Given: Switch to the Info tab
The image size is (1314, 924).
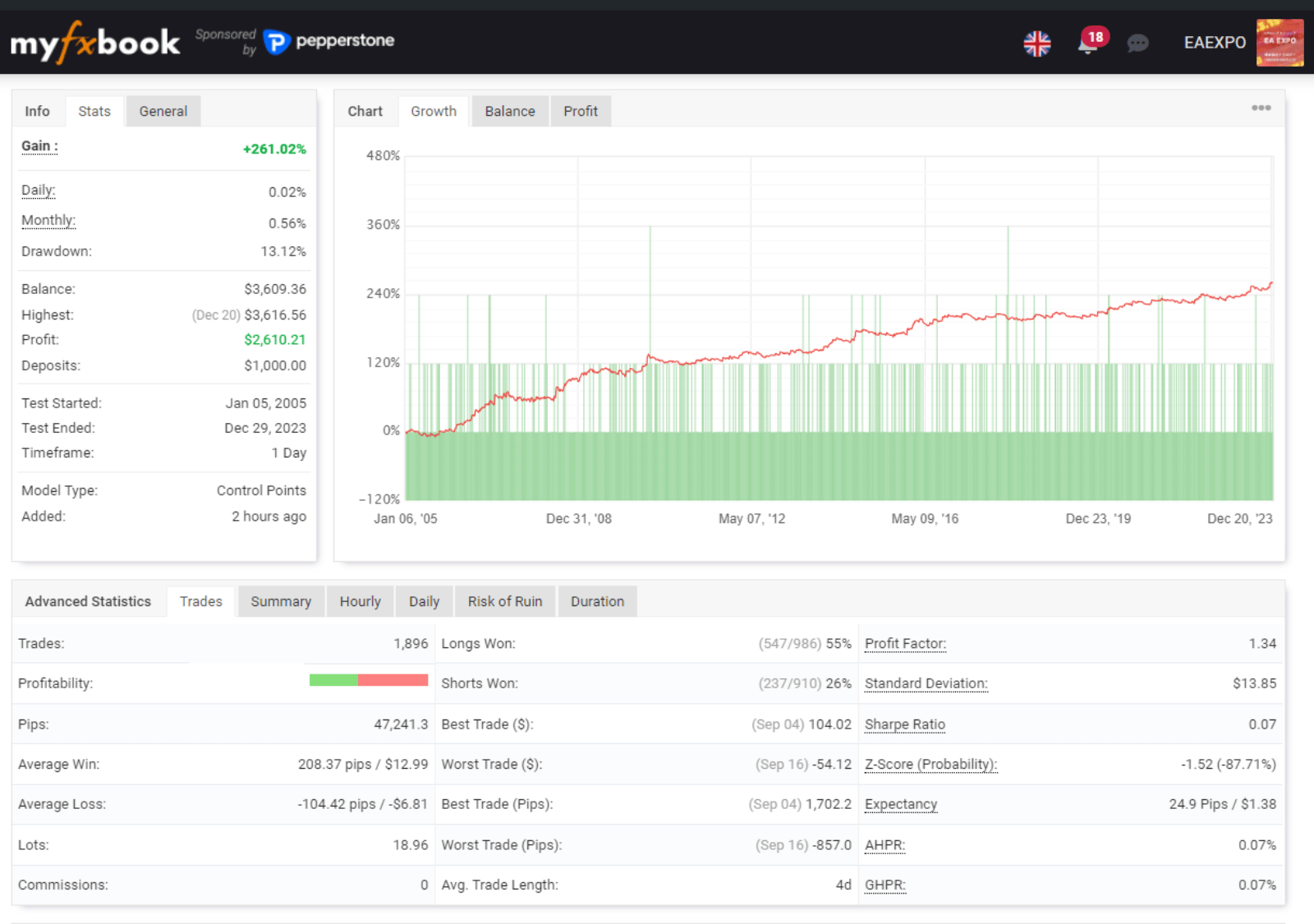Looking at the screenshot, I should point(37,111).
